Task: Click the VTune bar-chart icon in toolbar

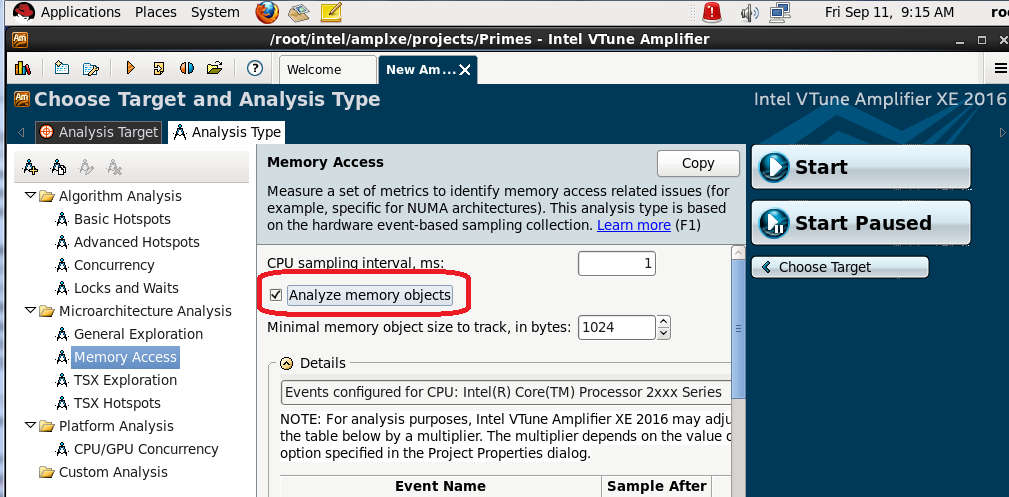Action: click(x=22, y=69)
